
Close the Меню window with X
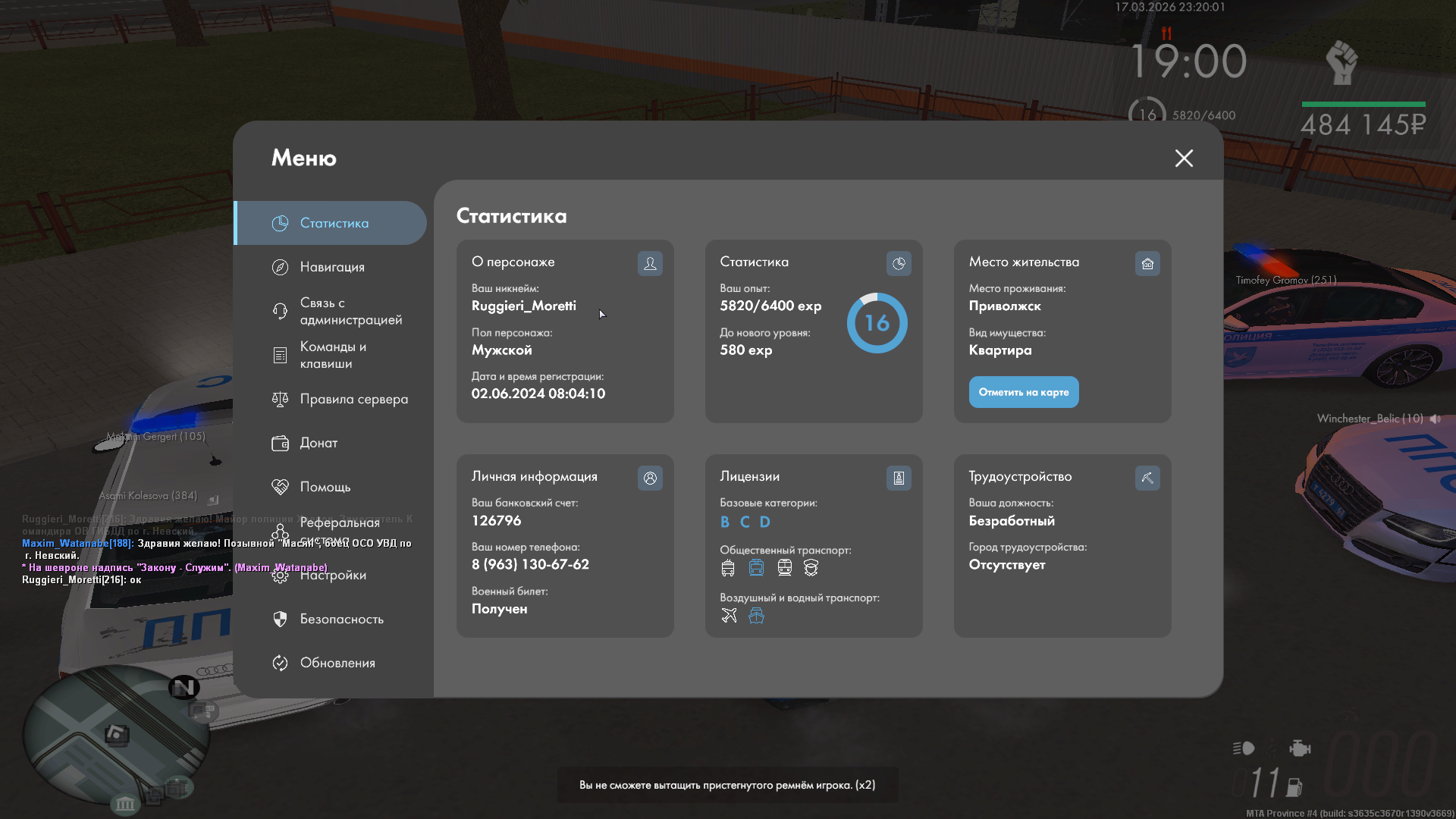pyautogui.click(x=1184, y=158)
